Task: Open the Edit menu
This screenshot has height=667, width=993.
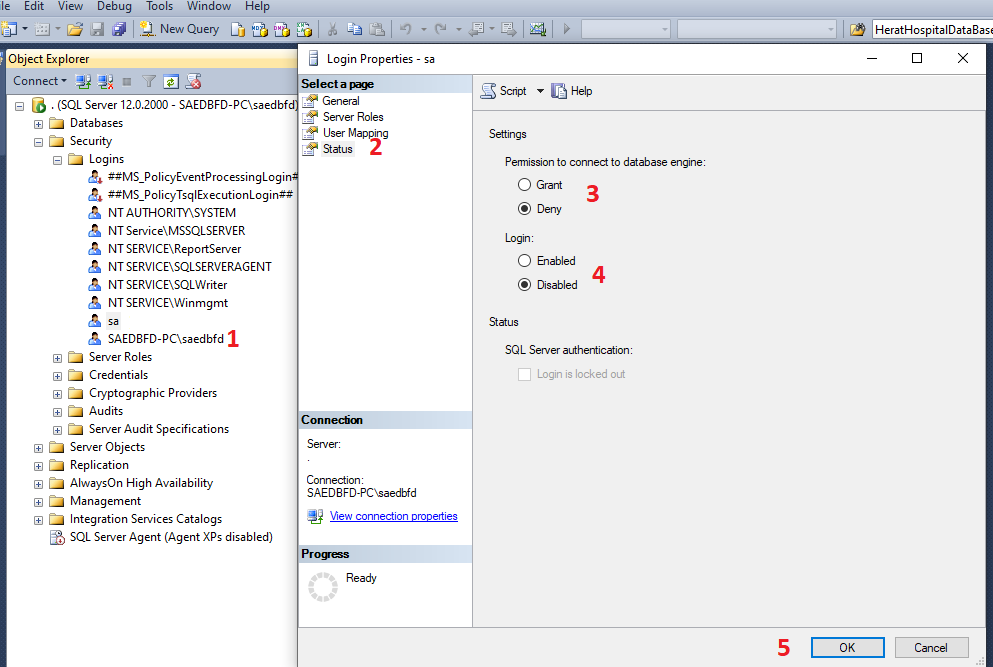Action: point(34,6)
